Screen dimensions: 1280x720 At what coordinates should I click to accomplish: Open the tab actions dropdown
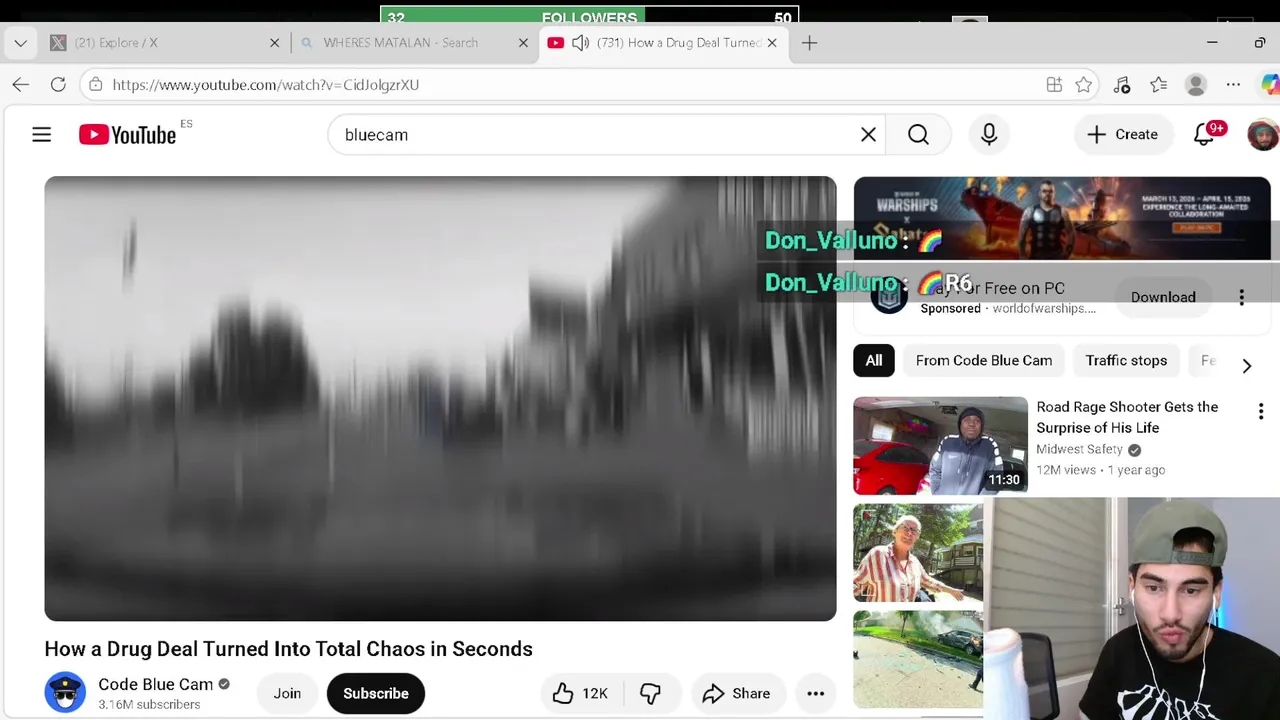tap(21, 43)
